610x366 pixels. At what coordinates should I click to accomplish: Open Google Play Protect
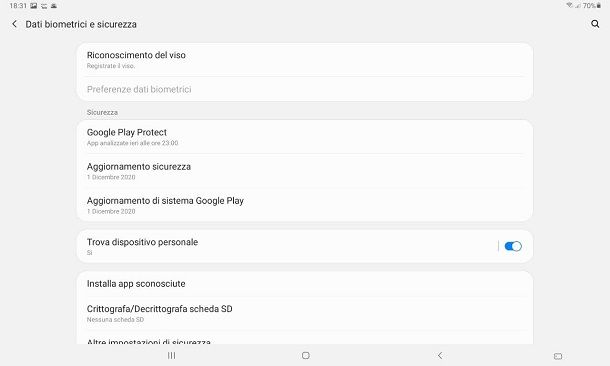305,137
